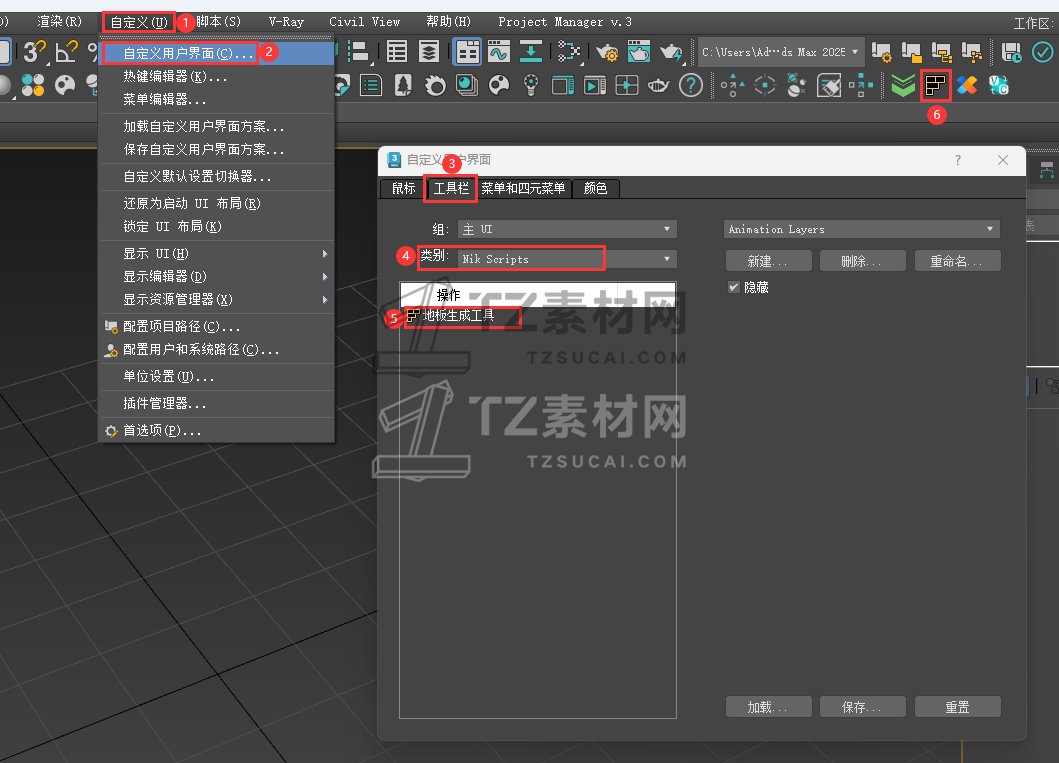Open the Animation Layers dropdown

point(862,229)
